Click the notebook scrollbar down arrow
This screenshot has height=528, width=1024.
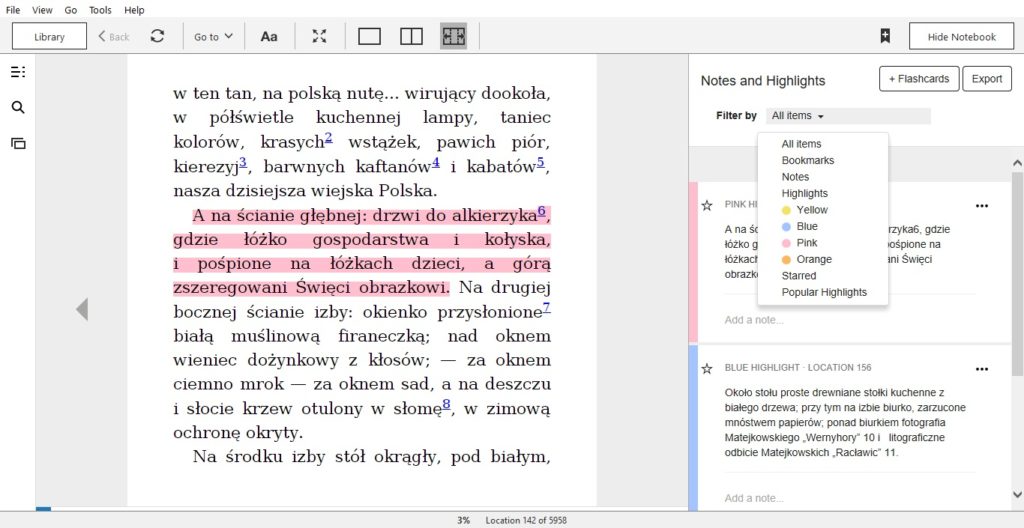[x=1017, y=495]
